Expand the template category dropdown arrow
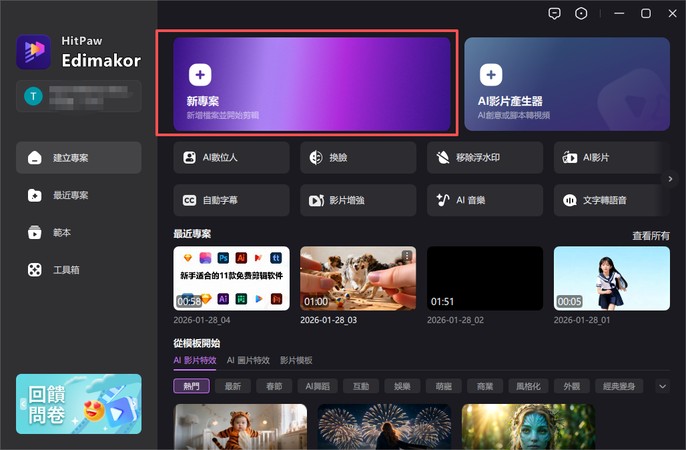 (662, 386)
